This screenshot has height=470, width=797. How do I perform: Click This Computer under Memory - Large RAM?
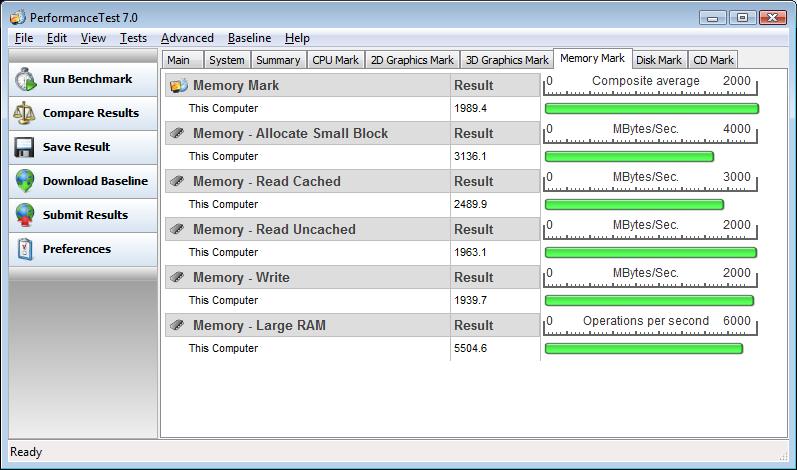223,349
